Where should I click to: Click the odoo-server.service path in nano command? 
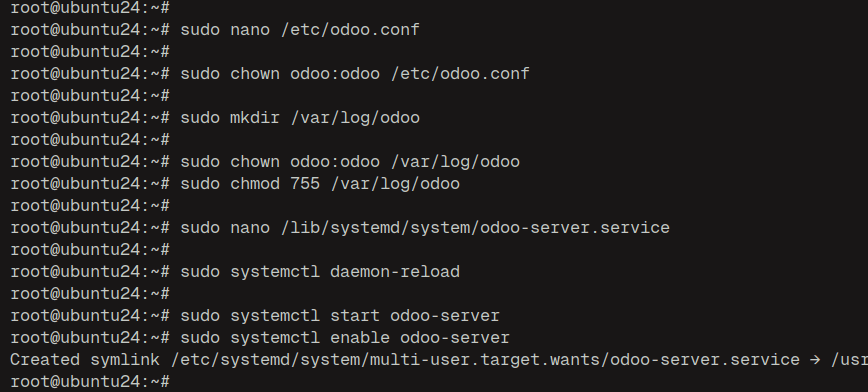pyautogui.click(x=476, y=228)
